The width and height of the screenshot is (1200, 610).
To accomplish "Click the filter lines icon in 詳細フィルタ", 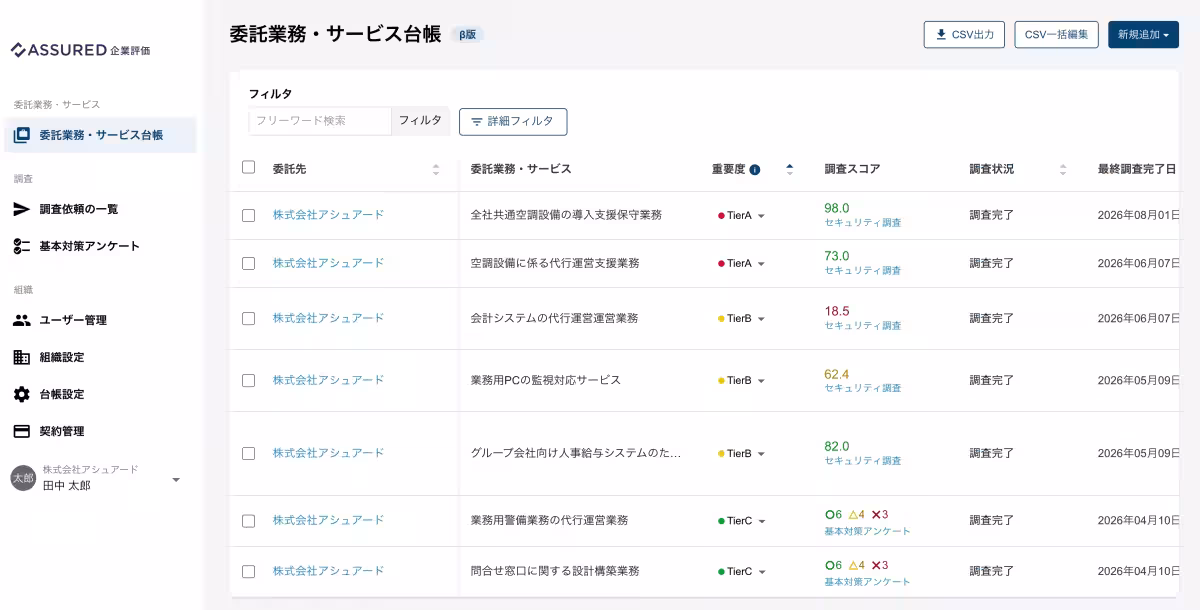I will point(476,122).
